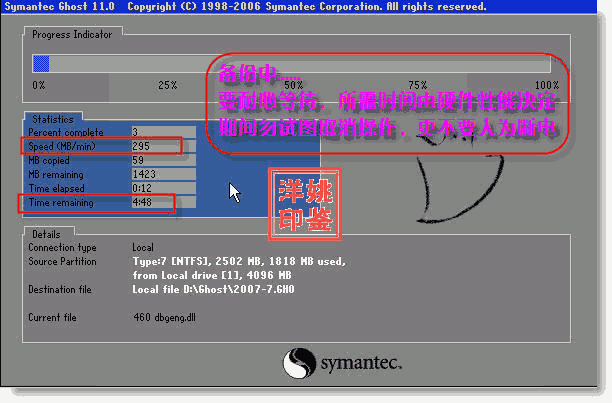The width and height of the screenshot is (612, 403).
Task: Click the Speed (MB/min) label
Action: 62,146
